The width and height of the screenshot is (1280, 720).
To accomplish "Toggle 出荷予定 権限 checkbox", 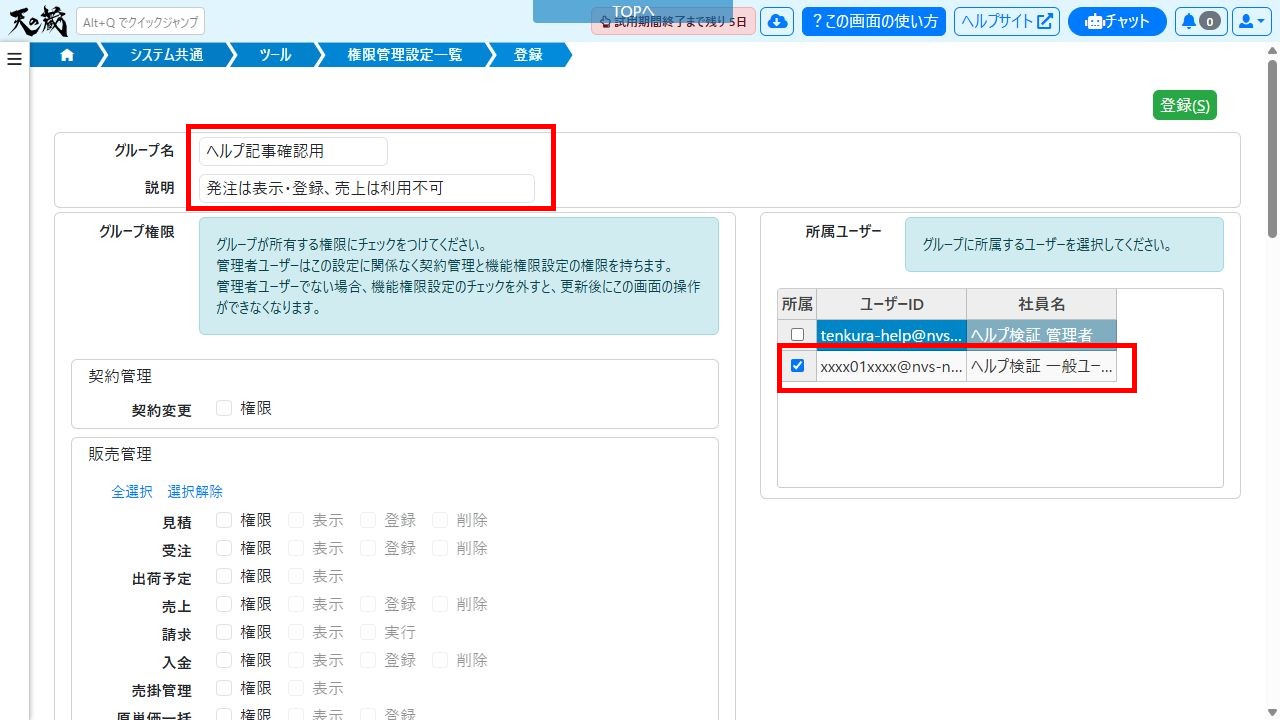I will coord(224,576).
